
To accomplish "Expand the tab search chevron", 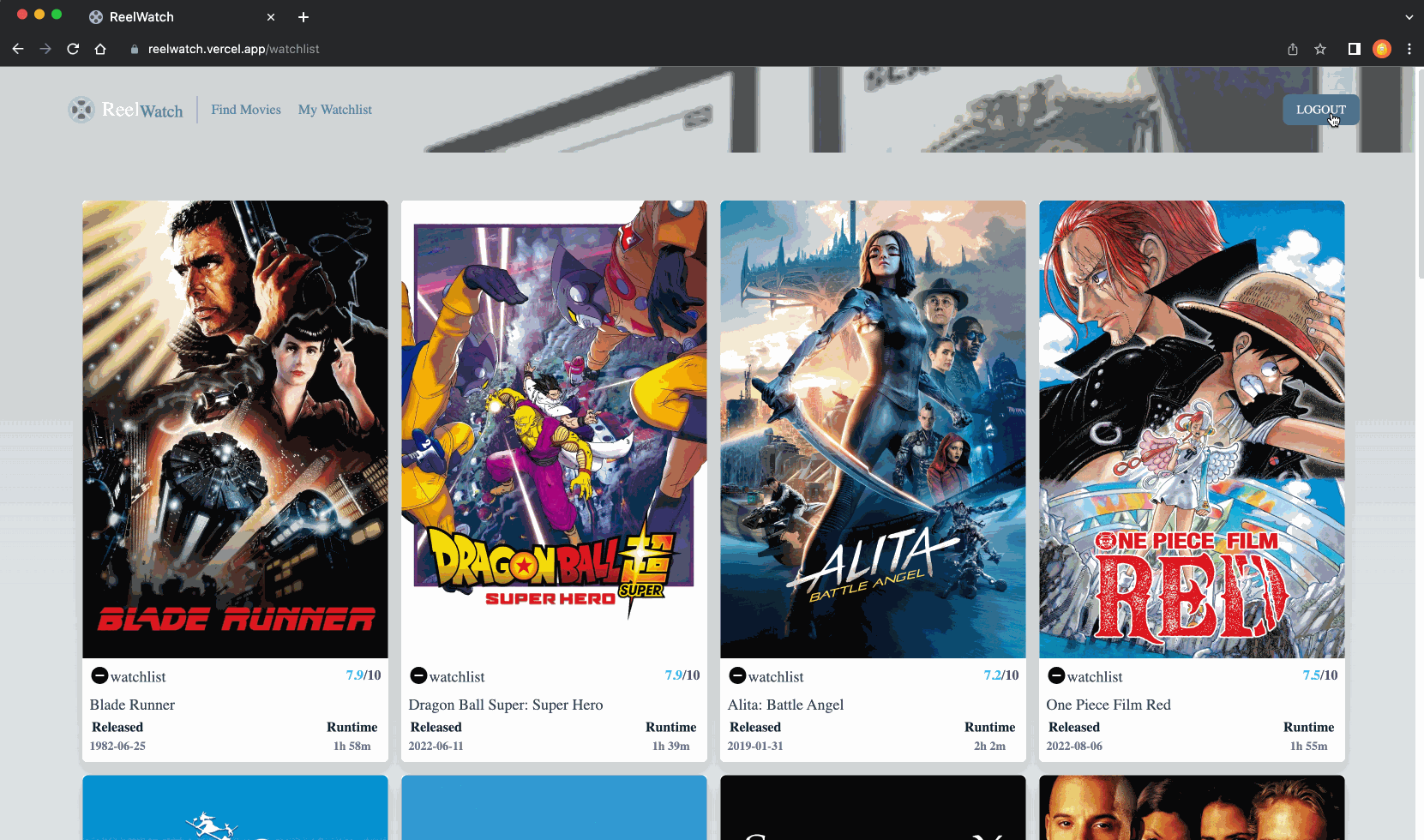I will click(1409, 17).
